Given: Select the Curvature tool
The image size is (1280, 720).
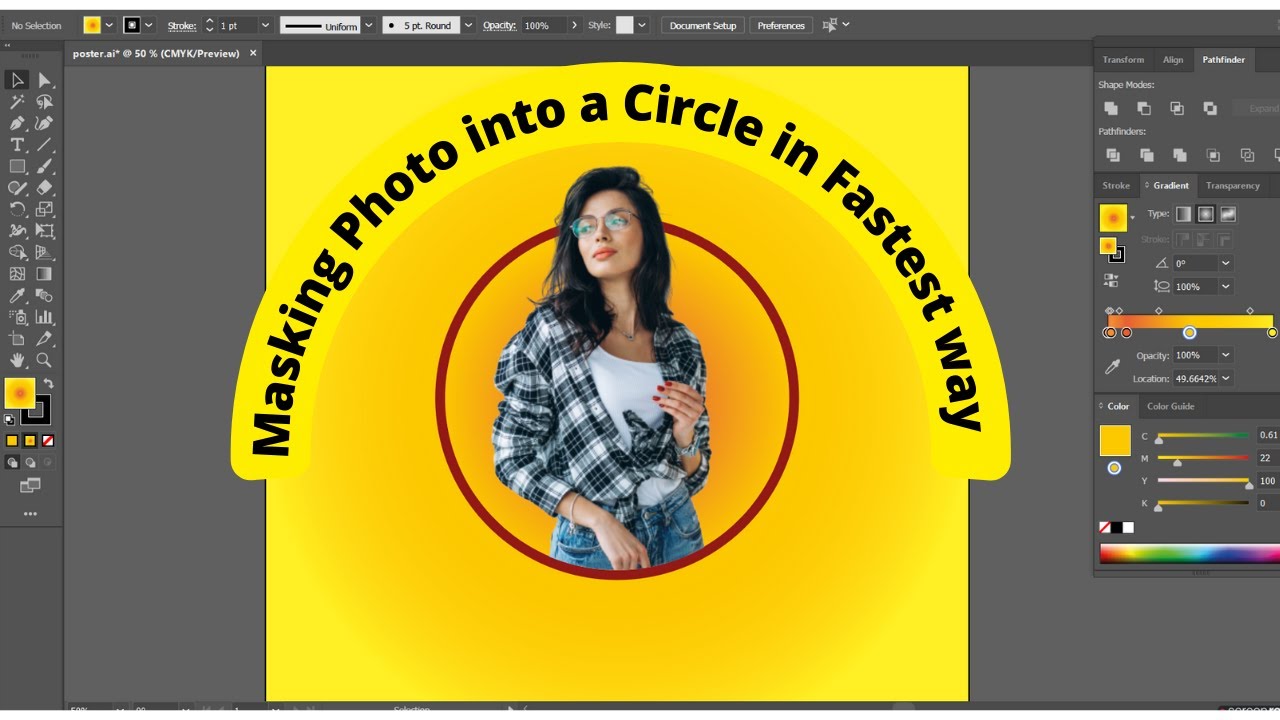Looking at the screenshot, I should point(44,123).
